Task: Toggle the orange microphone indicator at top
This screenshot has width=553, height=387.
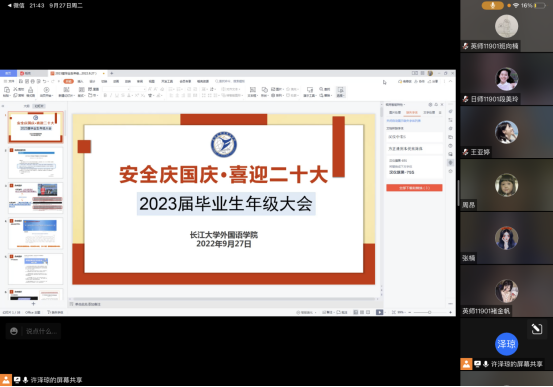Action: 492,5
